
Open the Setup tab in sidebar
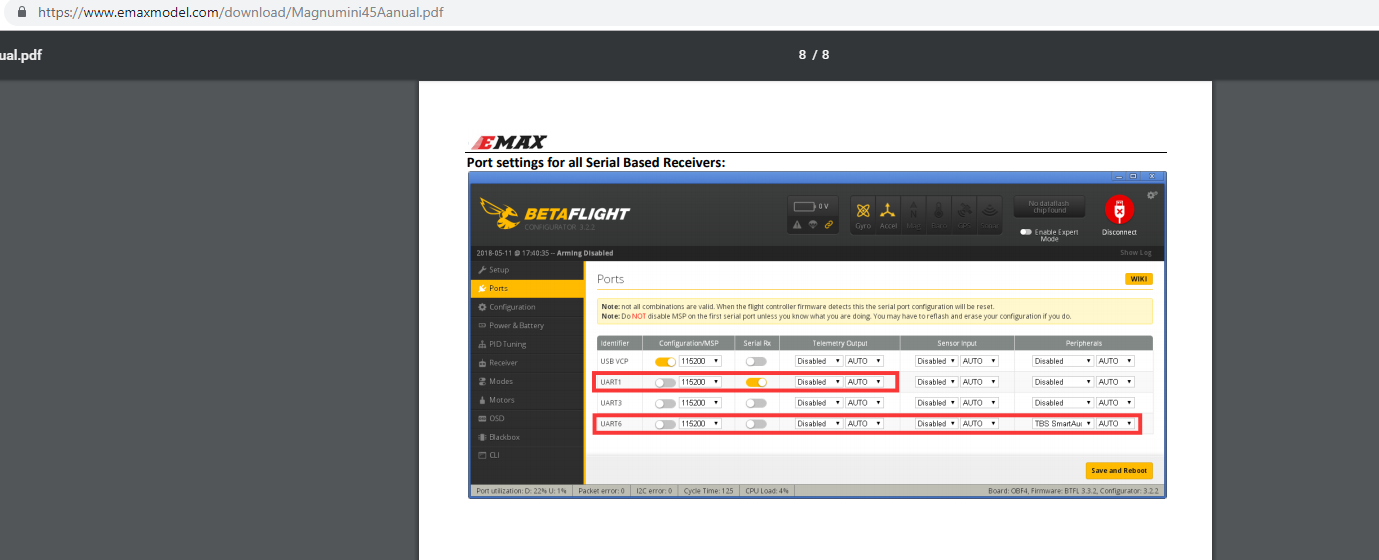527,270
